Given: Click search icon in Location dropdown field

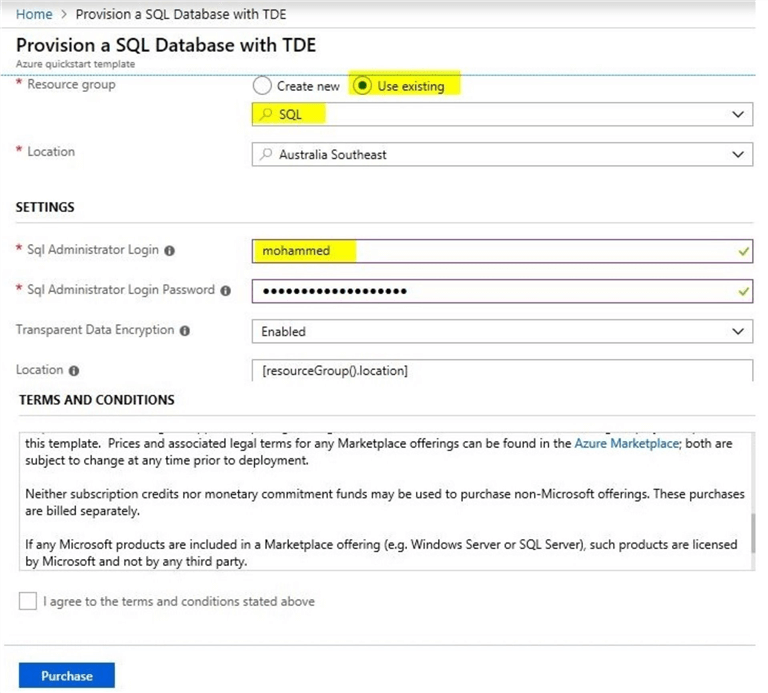Looking at the screenshot, I should coord(266,155).
